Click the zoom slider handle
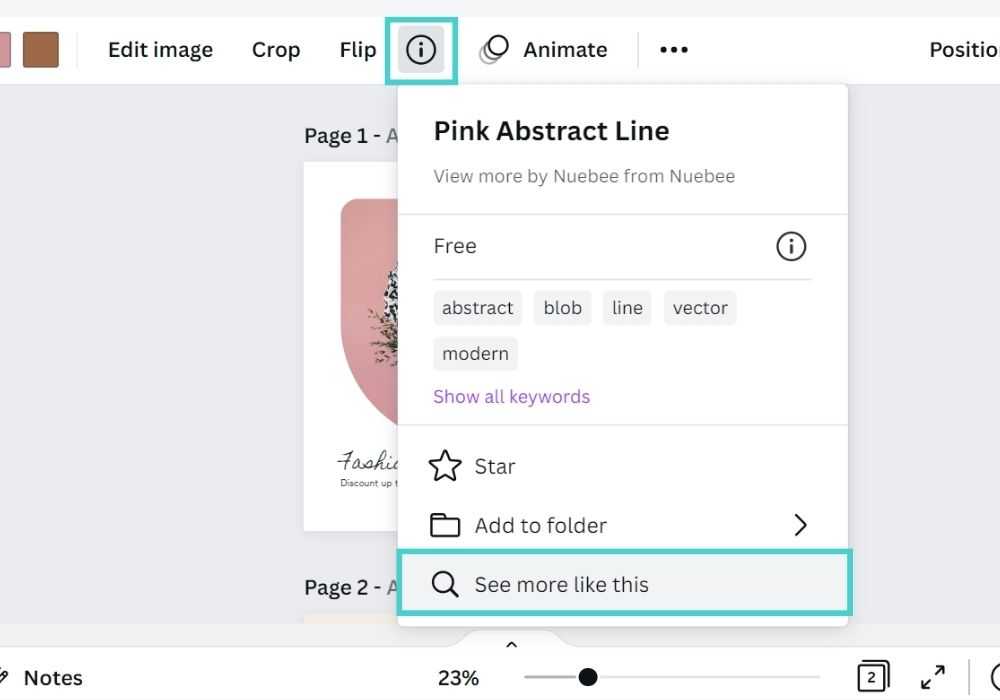1000x700 pixels. [x=588, y=677]
